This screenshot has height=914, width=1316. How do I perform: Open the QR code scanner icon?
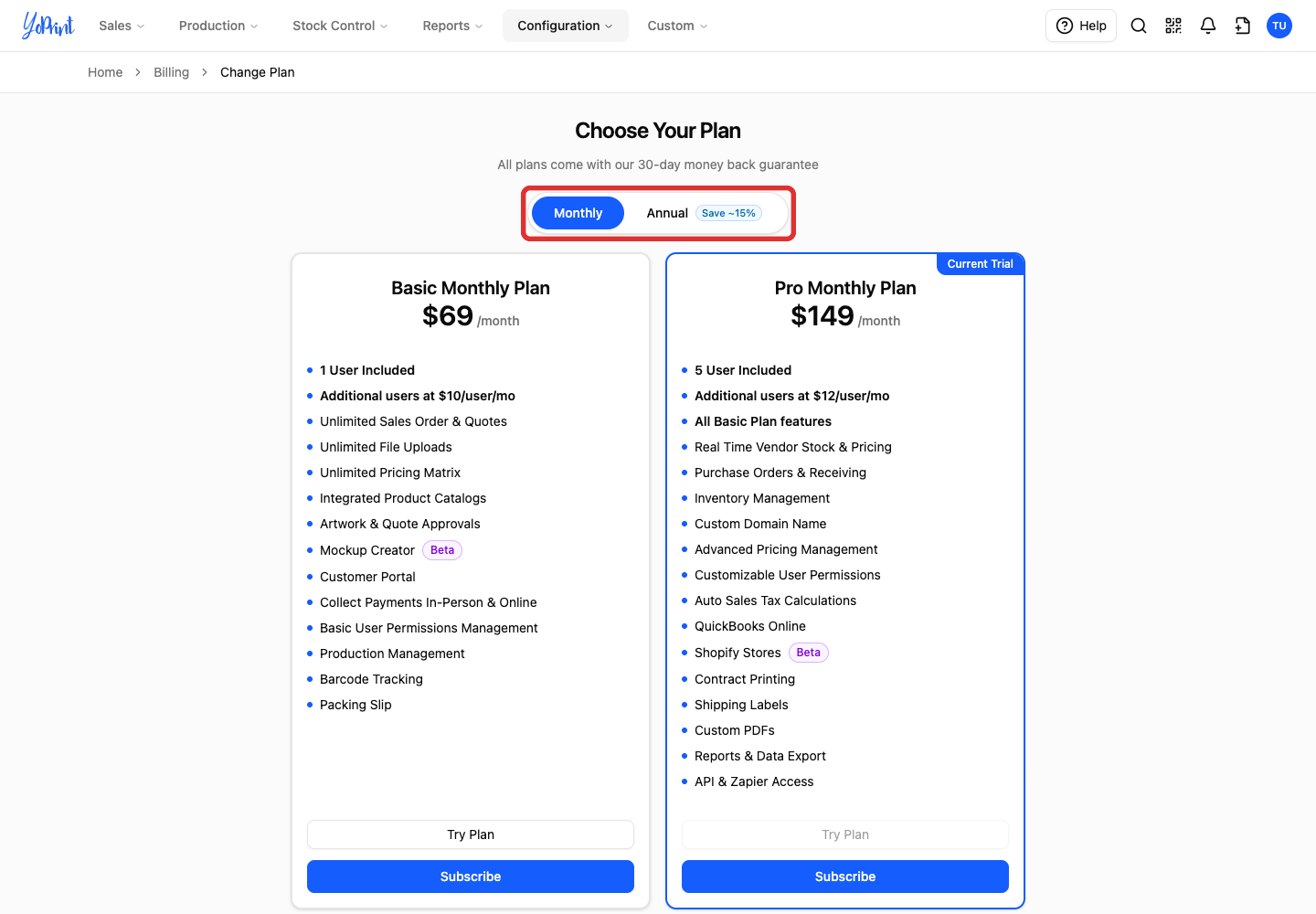pyautogui.click(x=1173, y=26)
